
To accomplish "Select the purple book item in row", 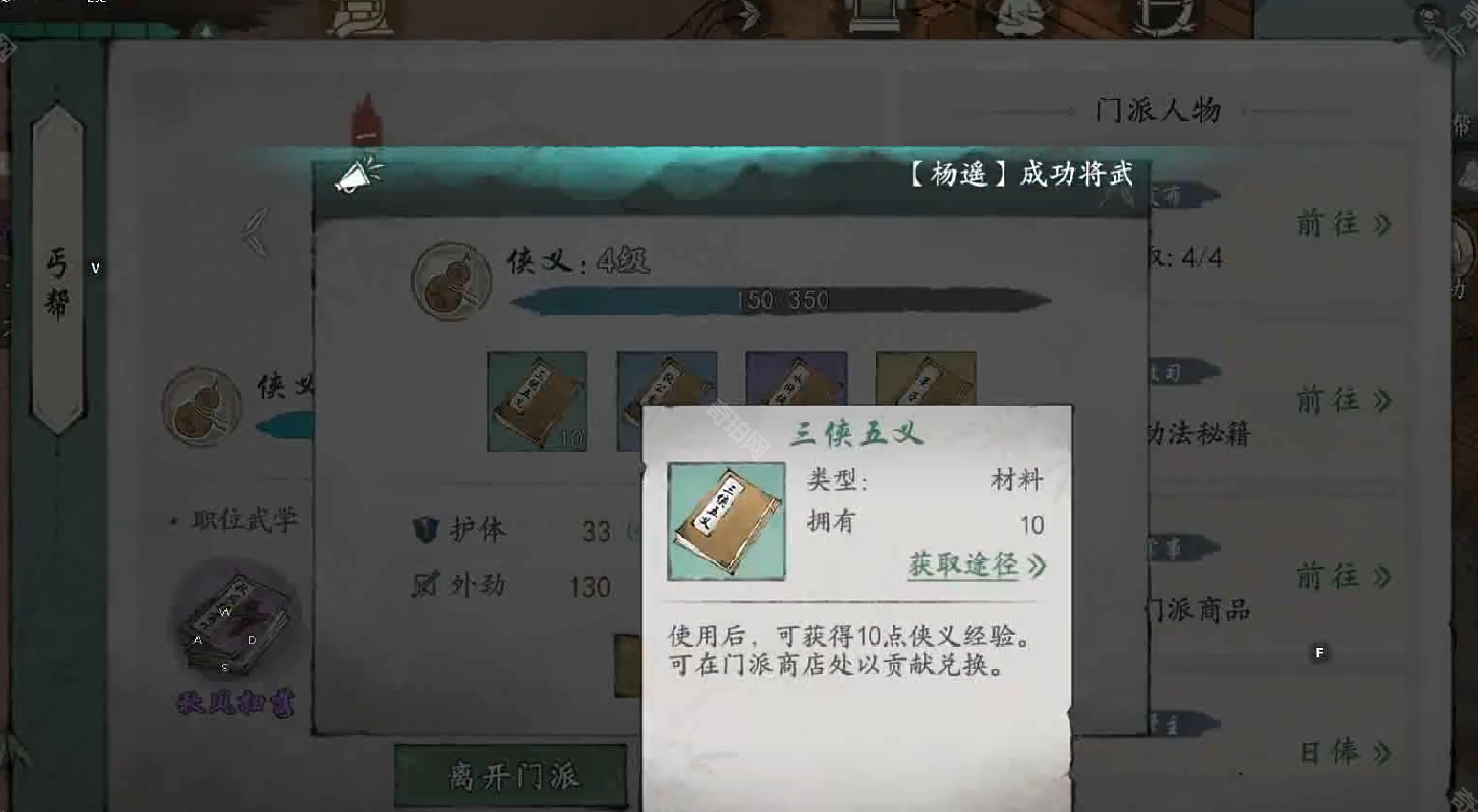I will pyautogui.click(x=796, y=378).
